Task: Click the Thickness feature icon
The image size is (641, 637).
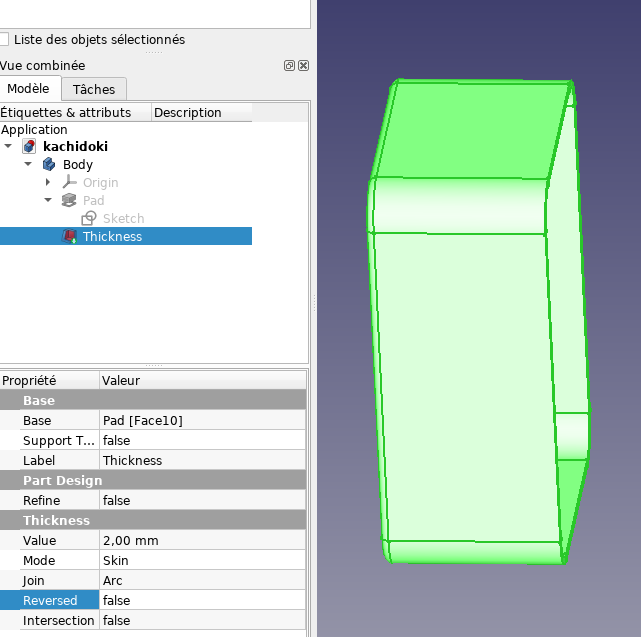Action: click(x=69, y=236)
